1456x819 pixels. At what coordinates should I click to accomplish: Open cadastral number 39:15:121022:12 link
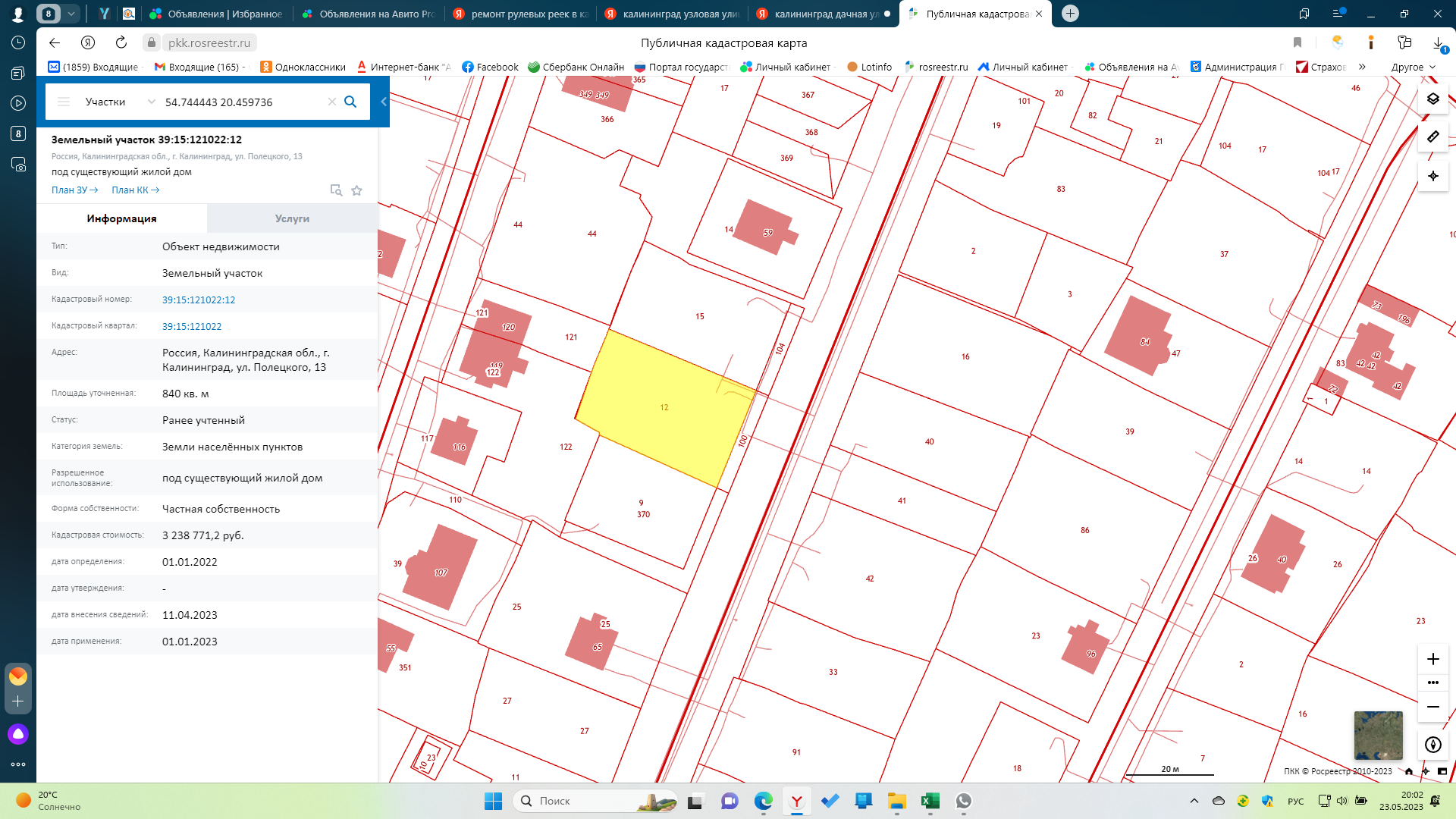(199, 300)
